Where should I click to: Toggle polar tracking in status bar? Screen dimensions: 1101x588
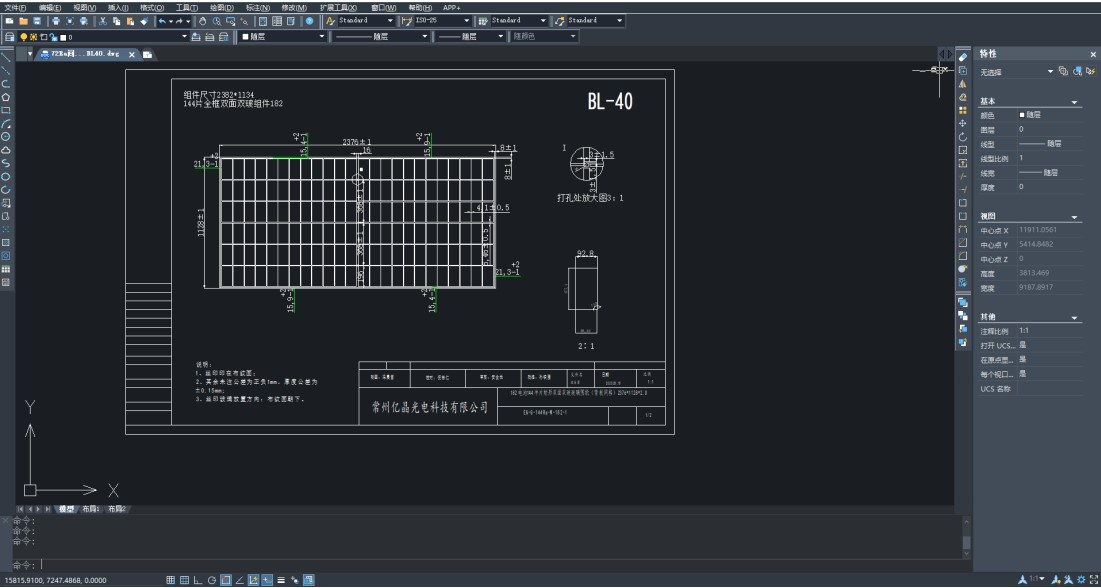click(x=211, y=580)
